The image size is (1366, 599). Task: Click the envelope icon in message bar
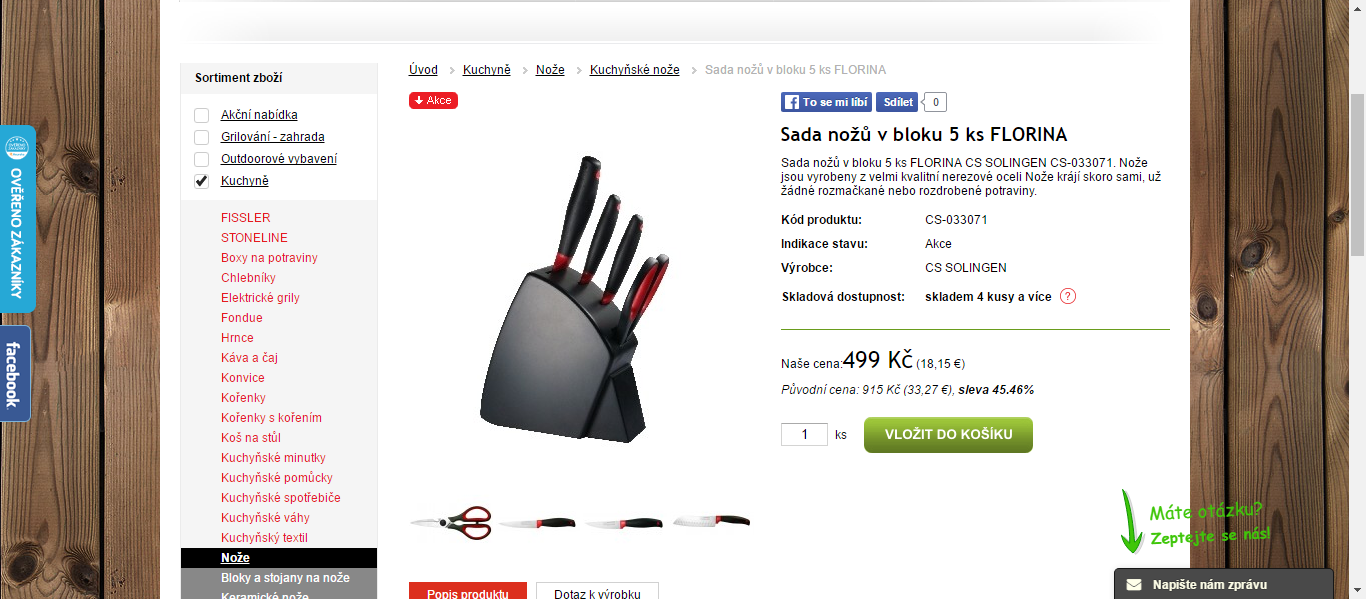click(x=1134, y=585)
